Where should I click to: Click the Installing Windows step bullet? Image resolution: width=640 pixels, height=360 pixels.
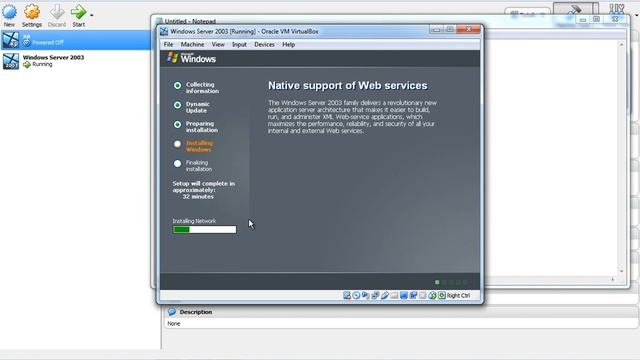(177, 144)
